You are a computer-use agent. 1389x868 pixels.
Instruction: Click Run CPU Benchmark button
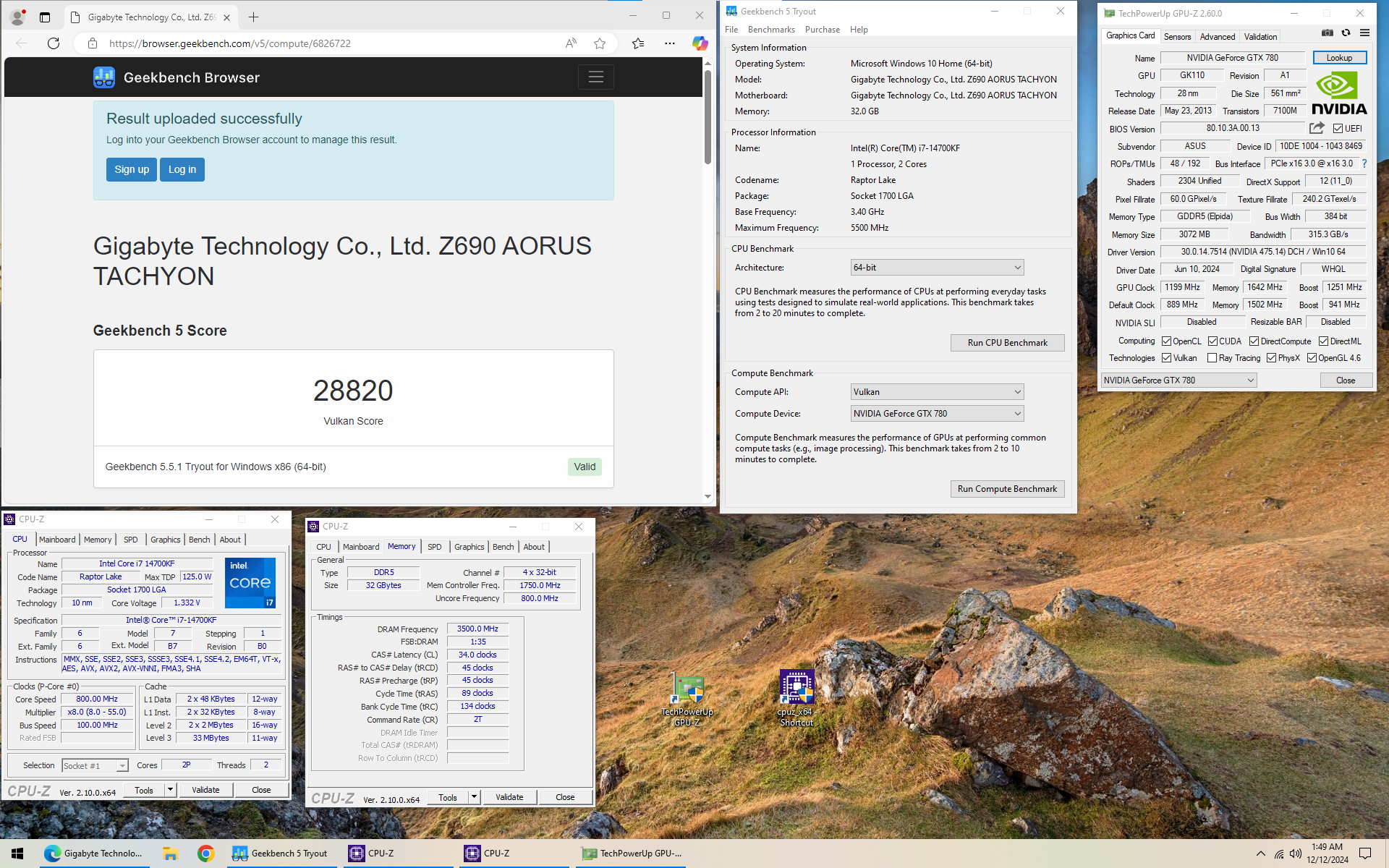click(x=1007, y=343)
